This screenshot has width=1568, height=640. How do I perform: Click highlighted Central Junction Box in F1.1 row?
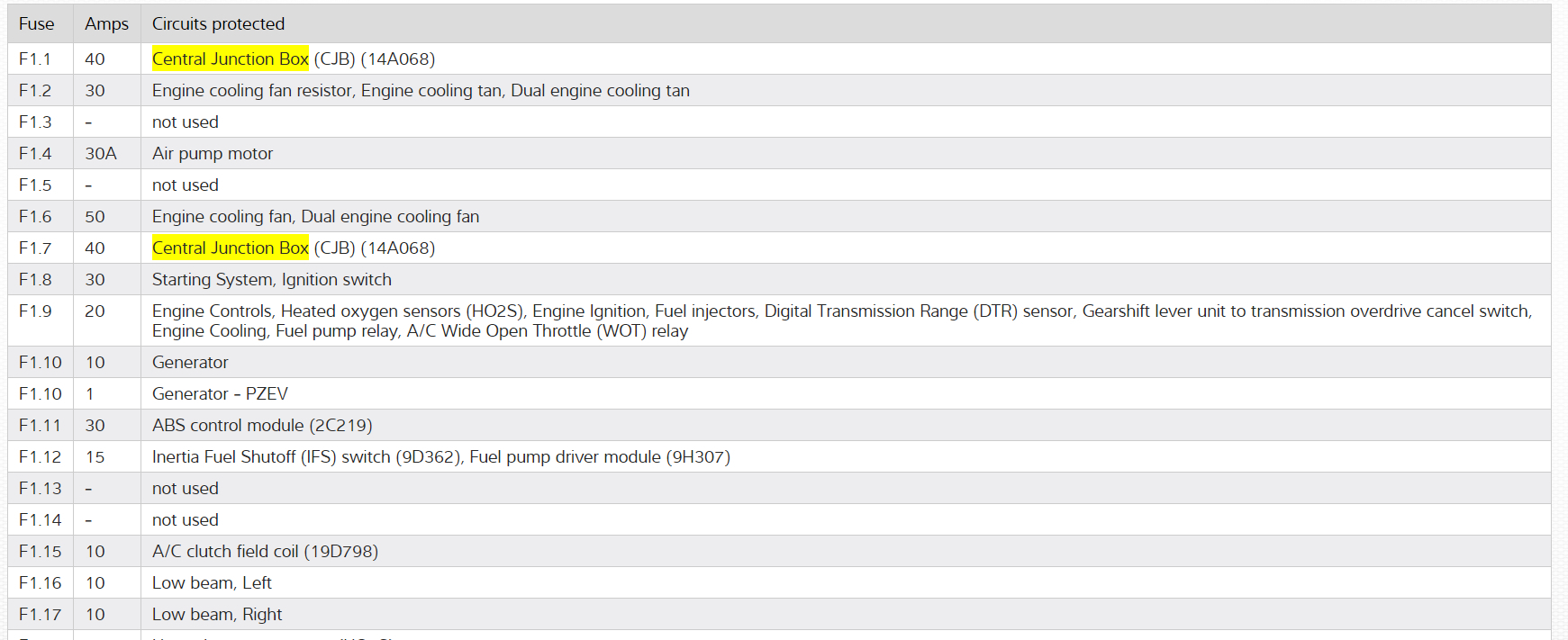(231, 59)
